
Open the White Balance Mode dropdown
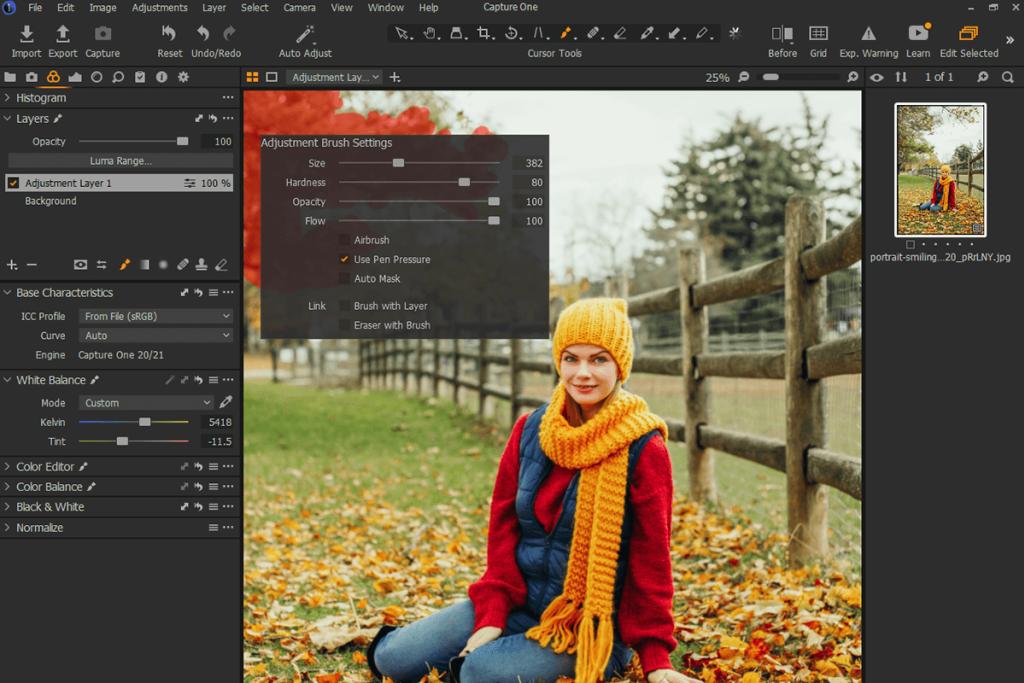[x=145, y=401]
